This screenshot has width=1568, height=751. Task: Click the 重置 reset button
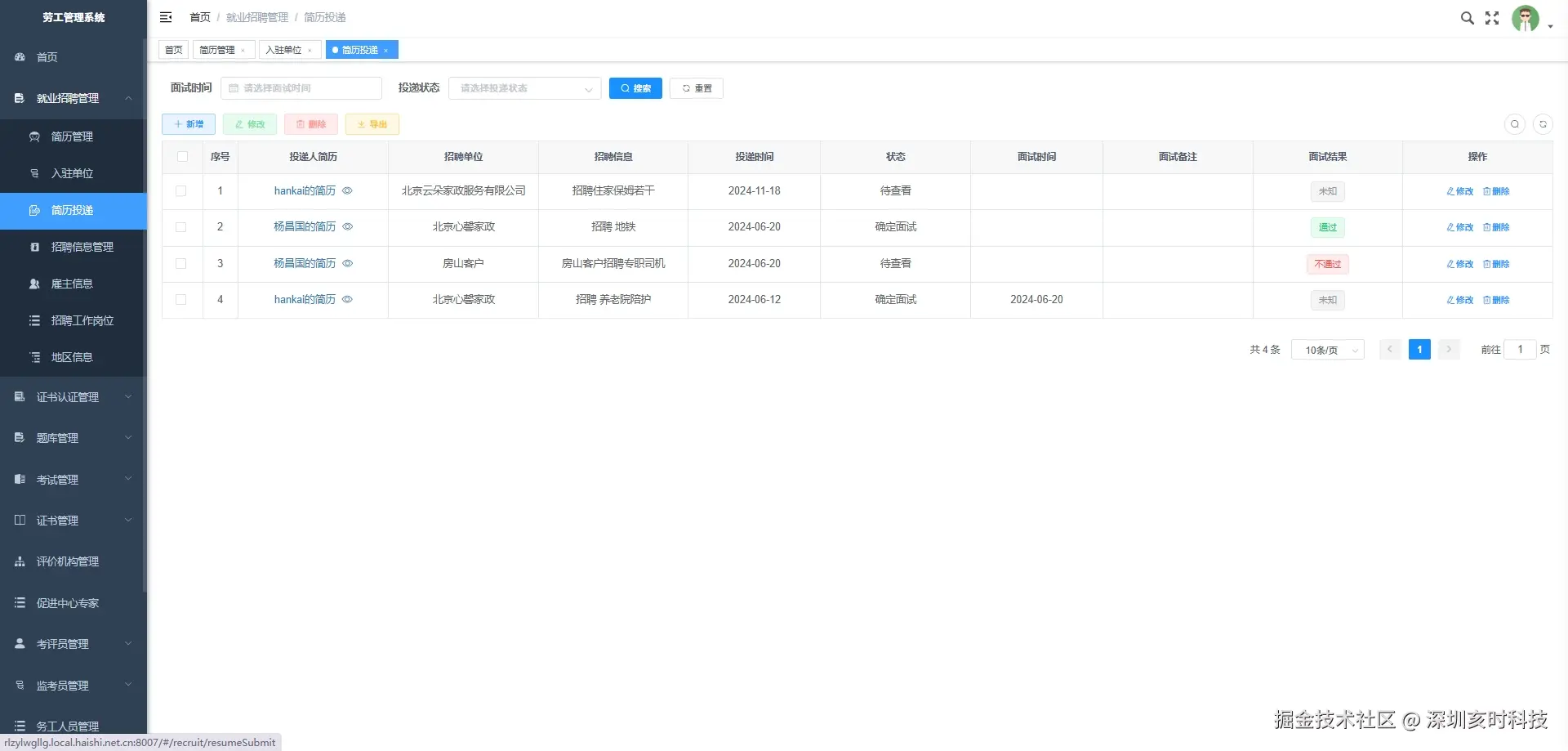coord(697,88)
